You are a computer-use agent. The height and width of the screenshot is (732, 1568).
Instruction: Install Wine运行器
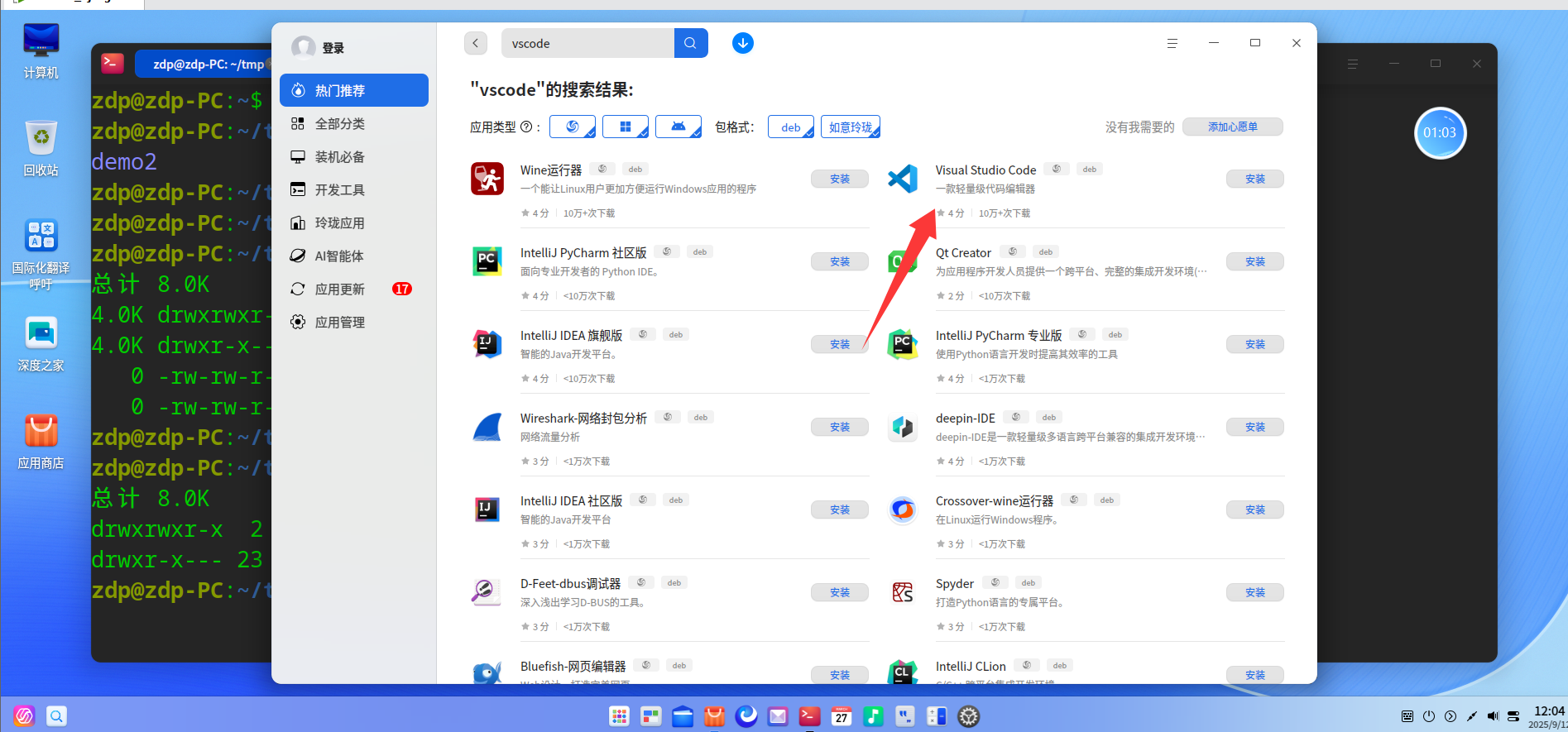pyautogui.click(x=840, y=179)
